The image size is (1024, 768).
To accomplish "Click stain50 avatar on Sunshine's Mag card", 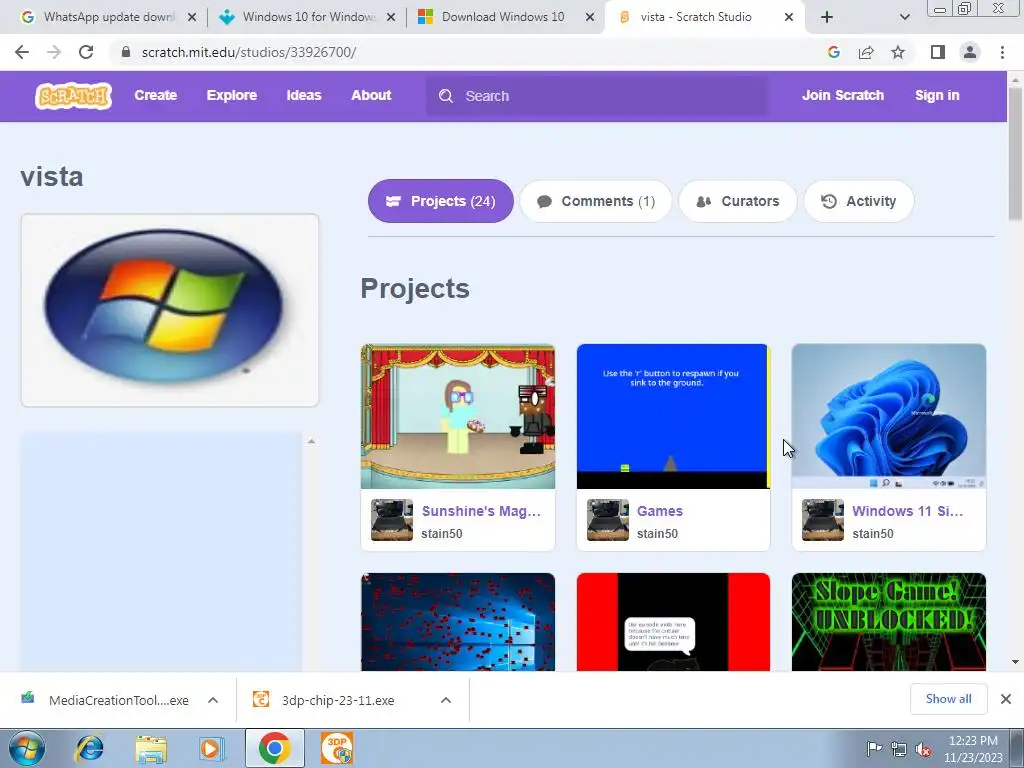I will [392, 520].
